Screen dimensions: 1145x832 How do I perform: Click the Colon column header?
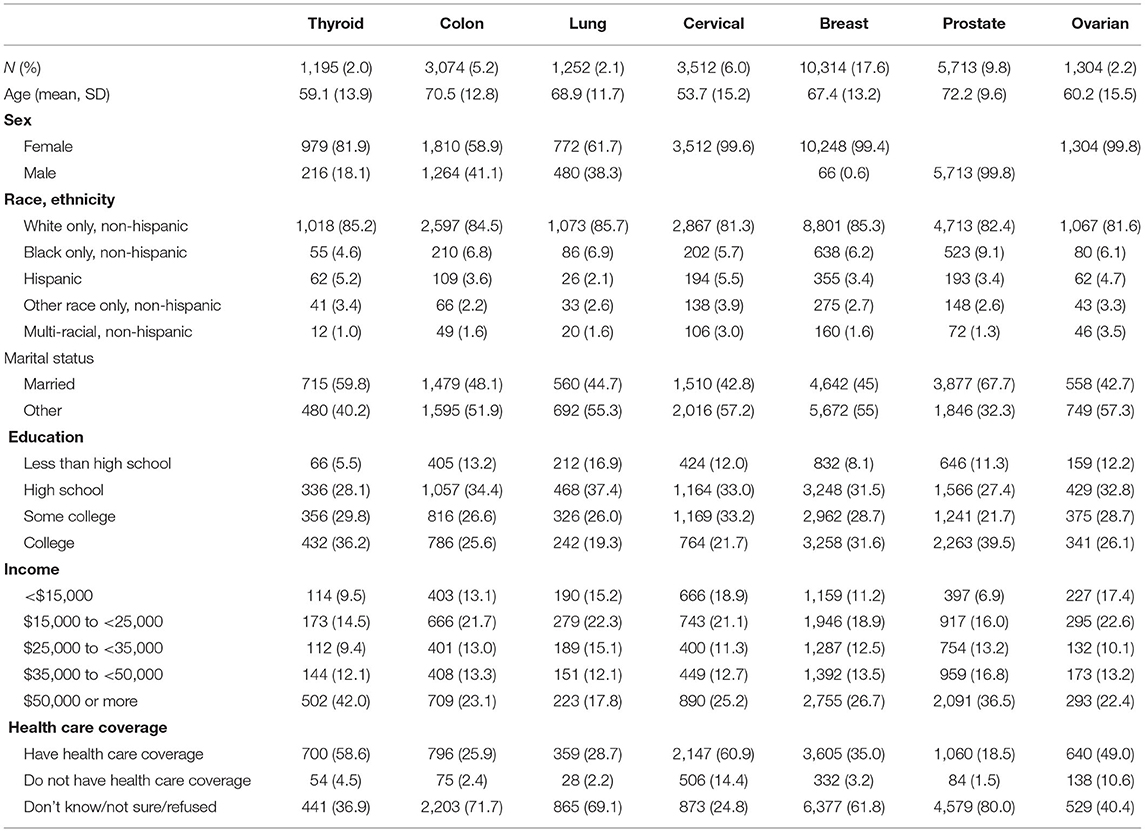pos(462,23)
